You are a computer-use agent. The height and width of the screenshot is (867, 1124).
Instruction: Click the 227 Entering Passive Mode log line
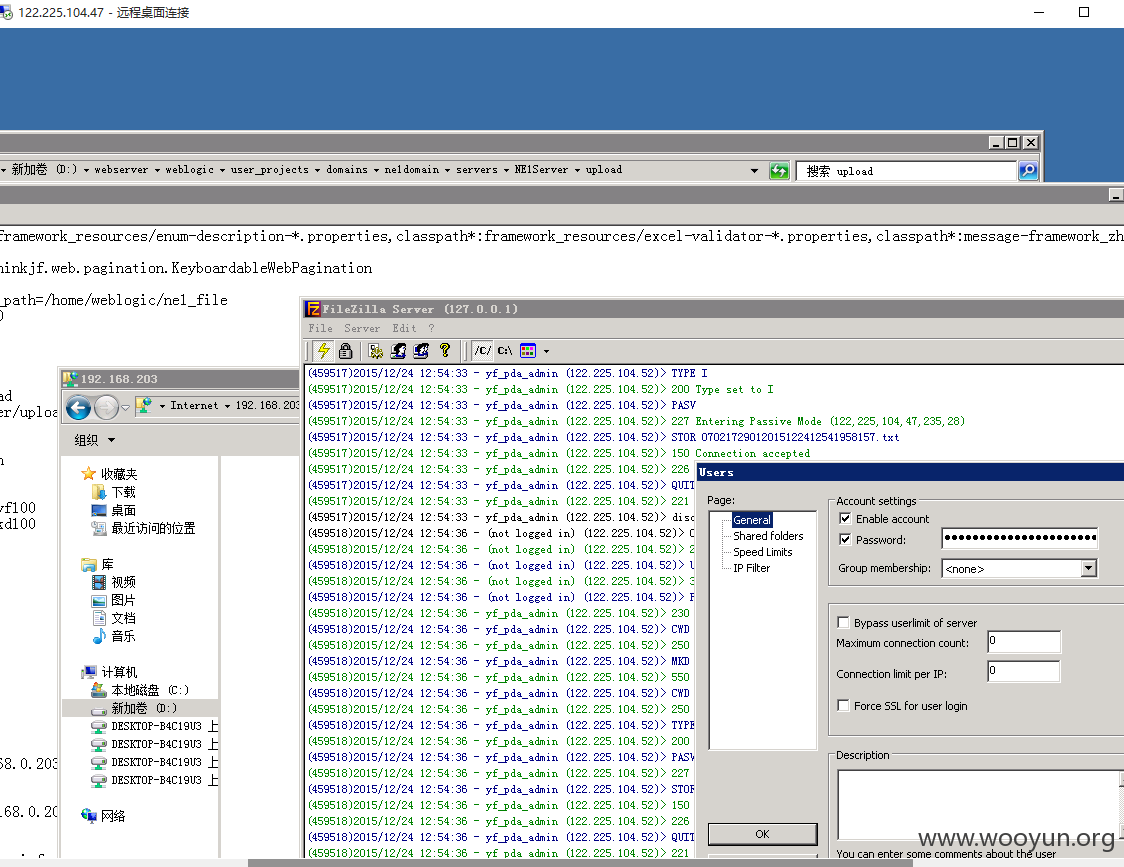click(x=637, y=421)
